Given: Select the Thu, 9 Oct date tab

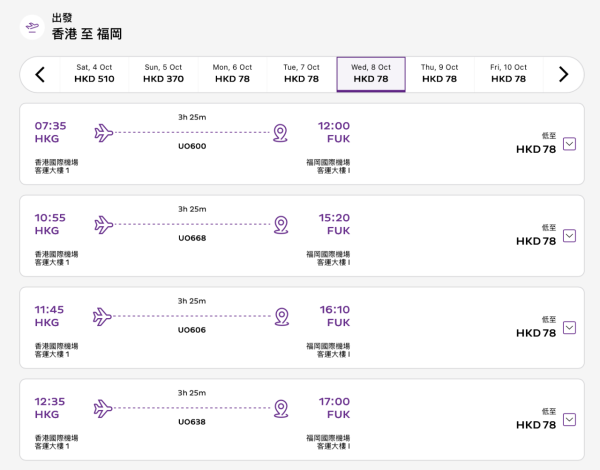Looking at the screenshot, I should click(x=440, y=73).
